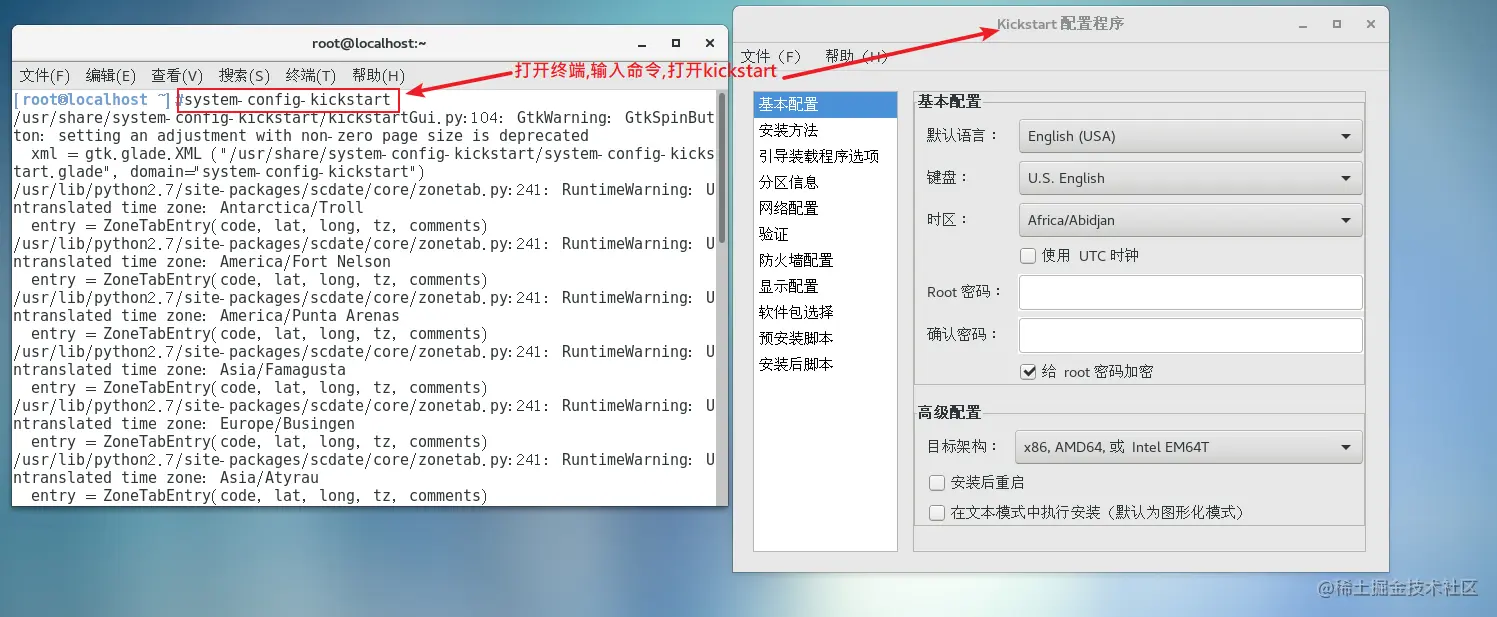Select 显示配置 in the sidebar

tap(791, 285)
